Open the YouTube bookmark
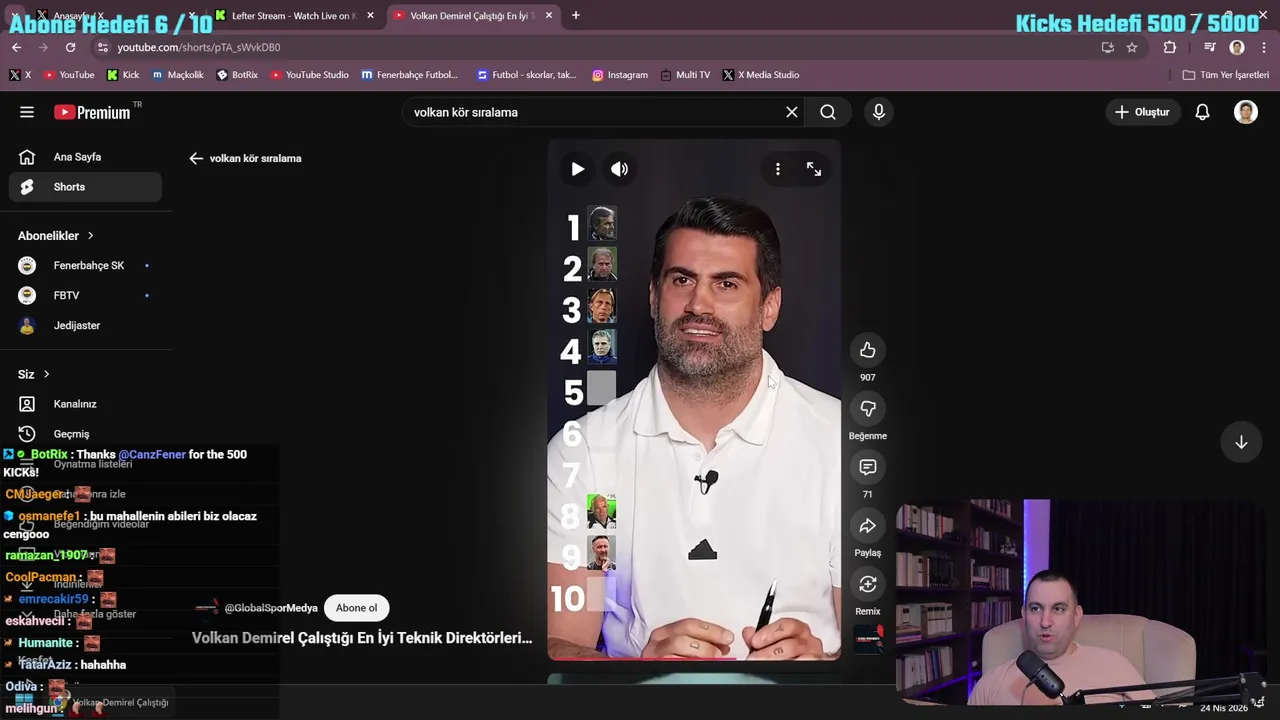The image size is (1280, 720). pos(68,75)
